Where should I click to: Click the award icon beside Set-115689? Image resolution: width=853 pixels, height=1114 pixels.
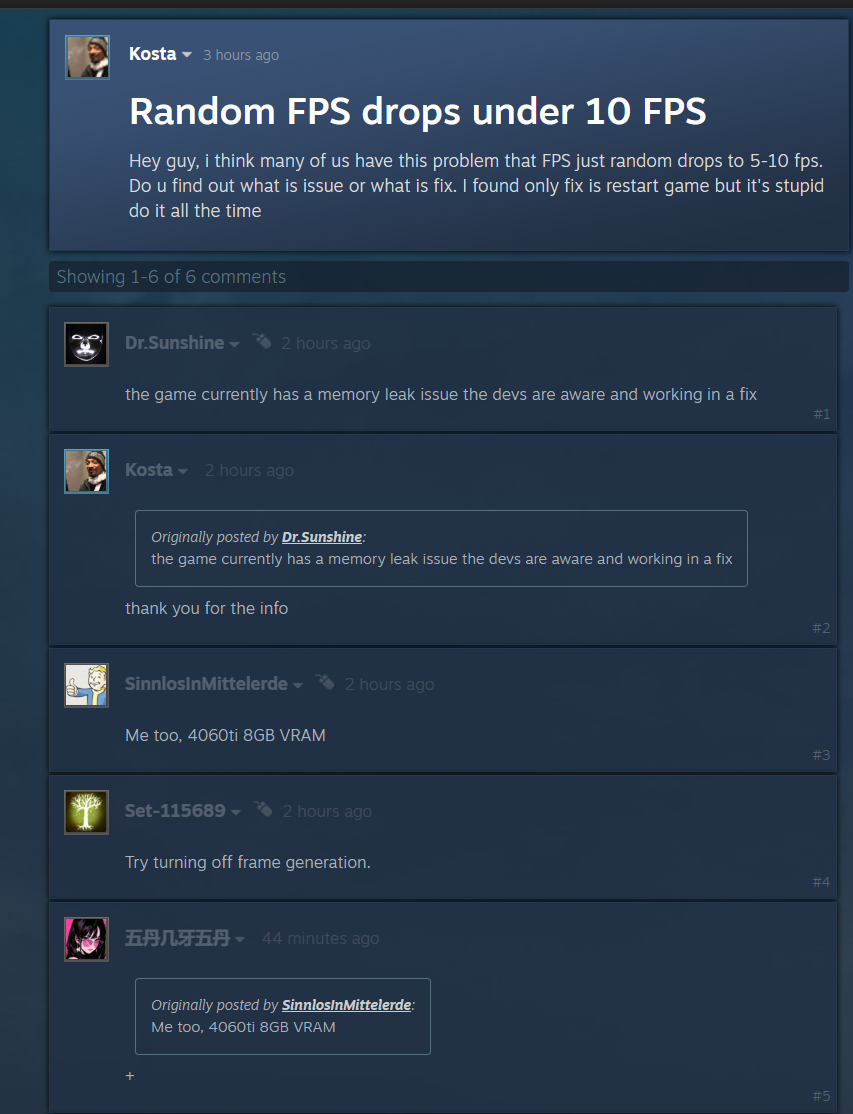[x=263, y=810]
